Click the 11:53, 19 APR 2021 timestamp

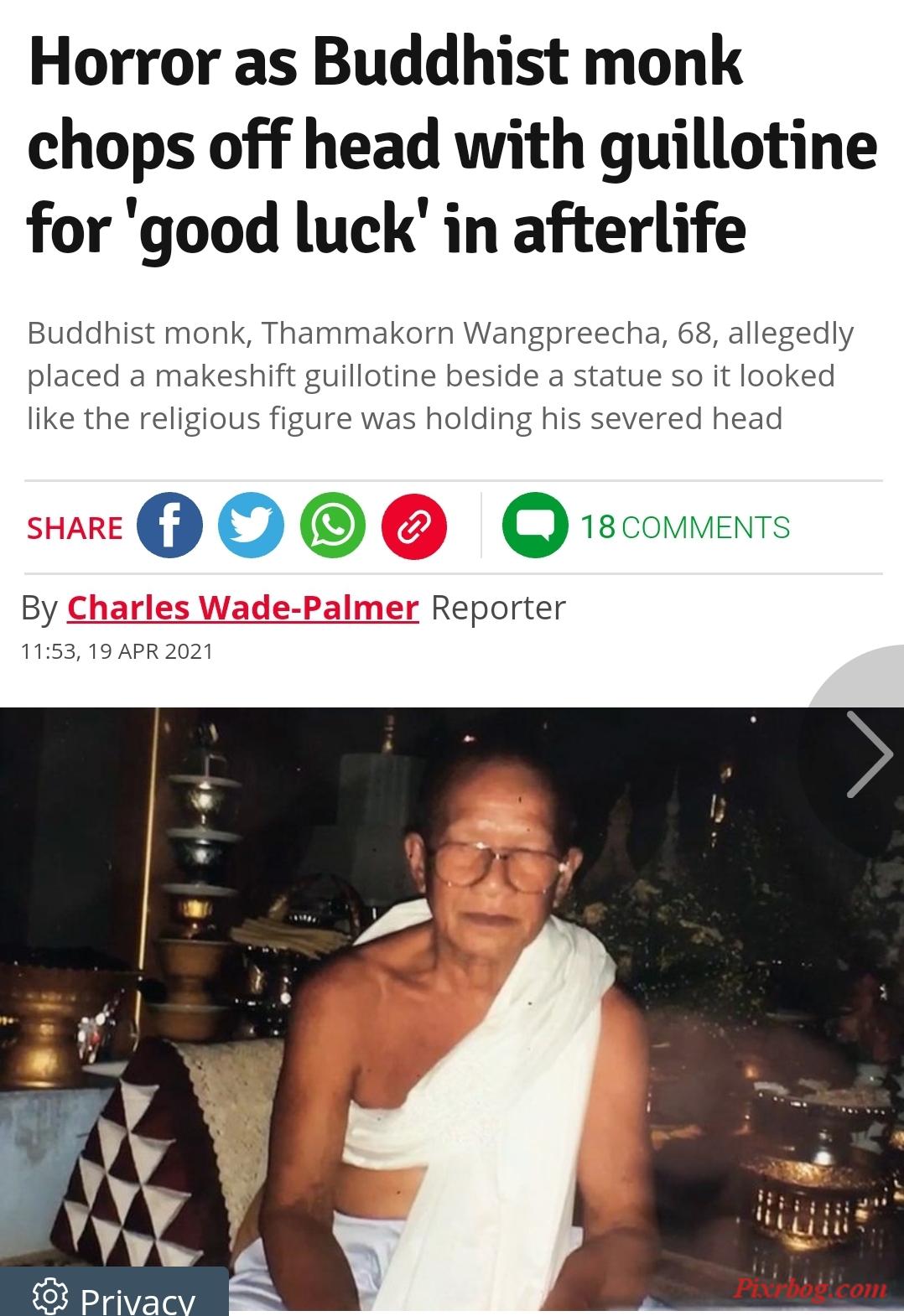click(x=117, y=651)
